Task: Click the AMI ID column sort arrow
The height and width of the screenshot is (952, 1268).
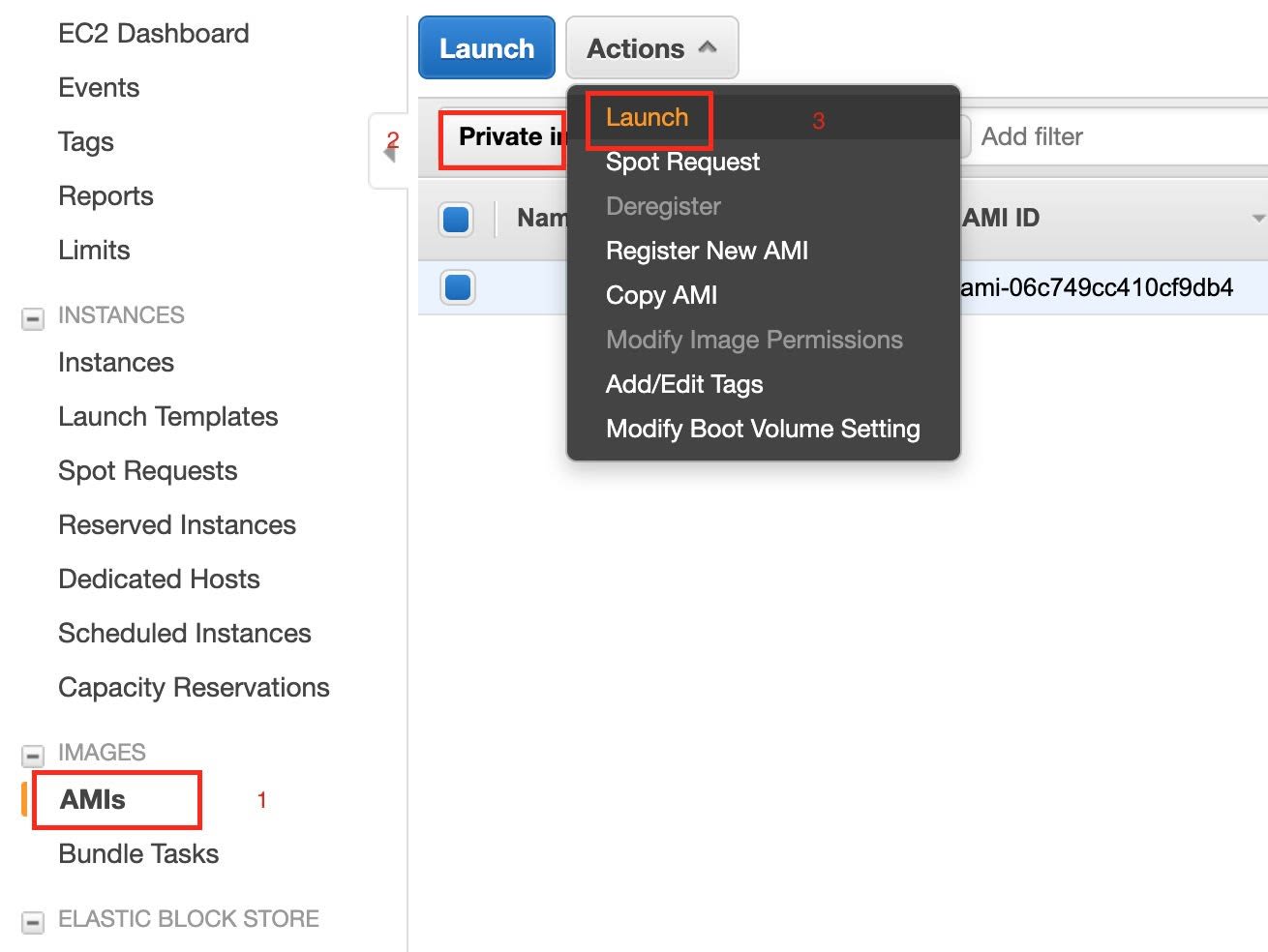Action: click(x=1257, y=219)
